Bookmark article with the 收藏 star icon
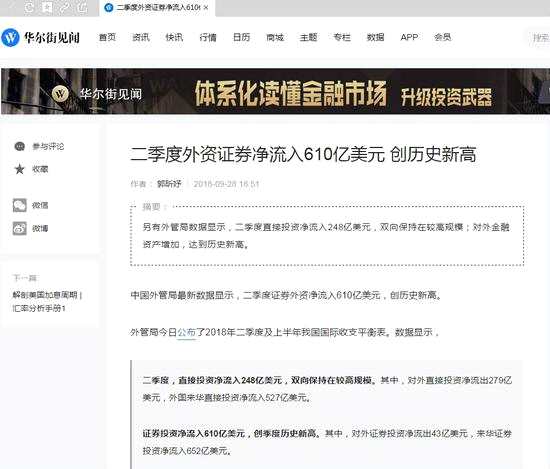Image resolution: width=550 pixels, height=469 pixels. (x=20, y=169)
